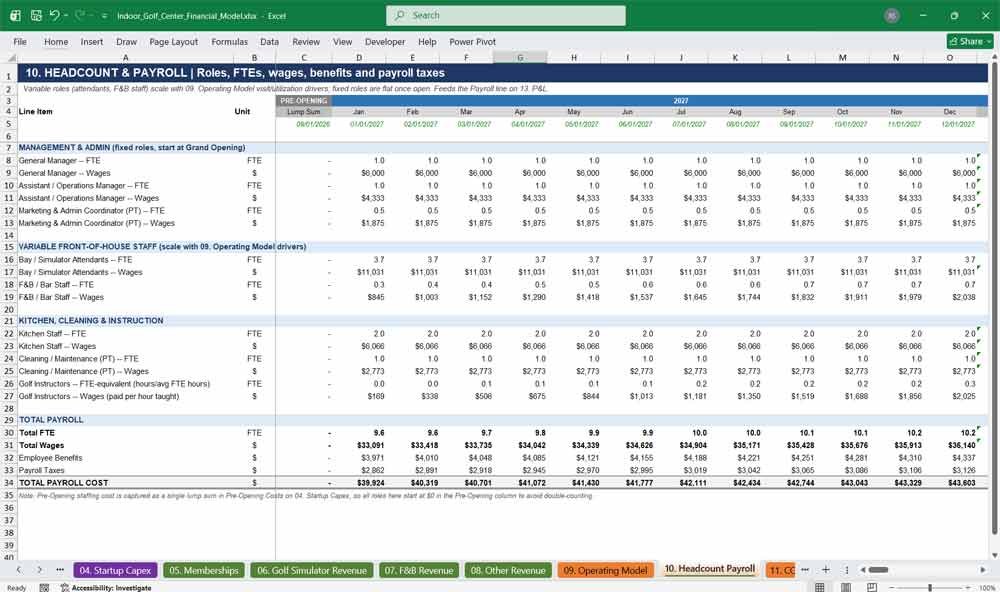
Task: Open the File menu
Action: pyautogui.click(x=20, y=41)
